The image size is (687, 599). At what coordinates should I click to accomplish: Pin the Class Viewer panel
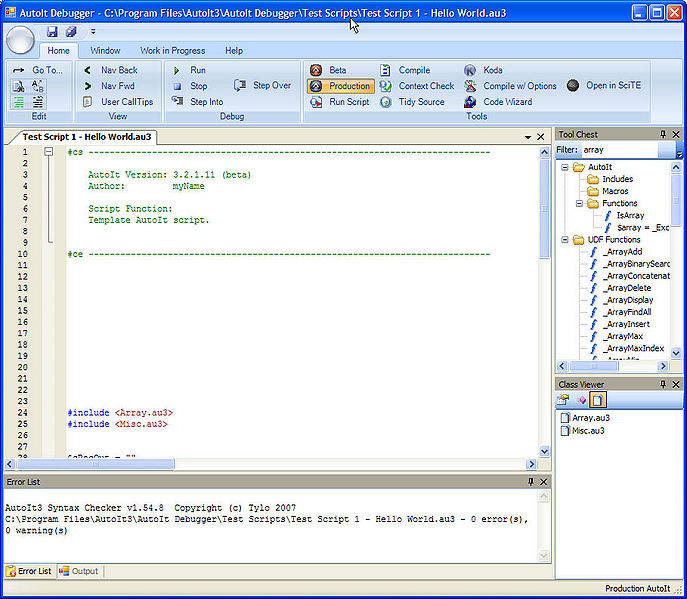pos(663,384)
